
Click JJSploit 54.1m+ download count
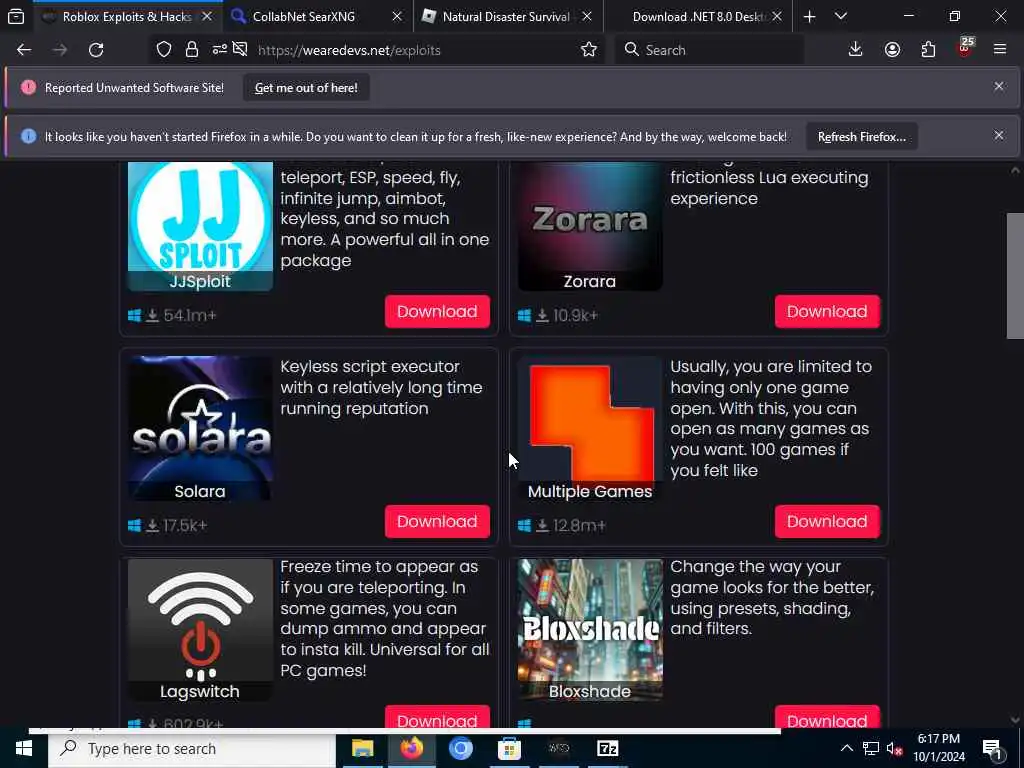pos(189,315)
